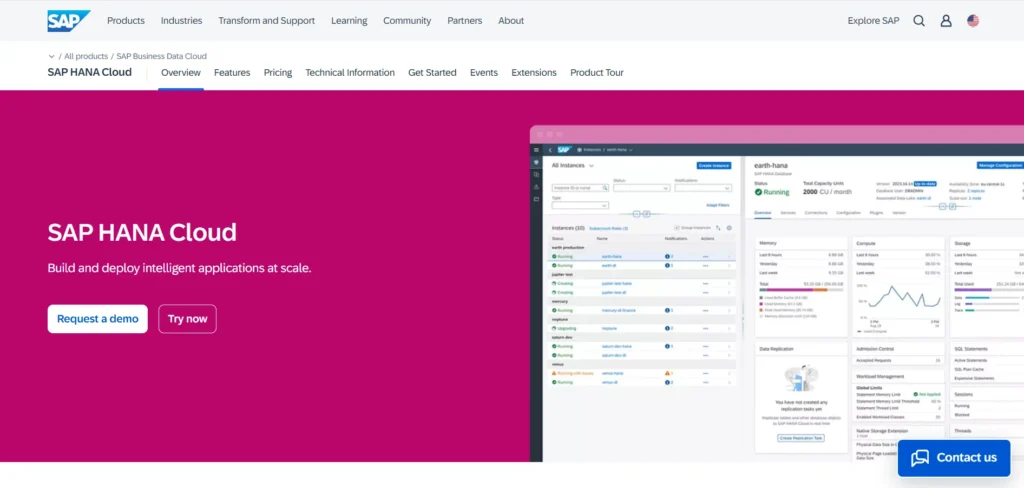
Task: Select the Connections tab in the dashboard image
Action: [x=816, y=213]
